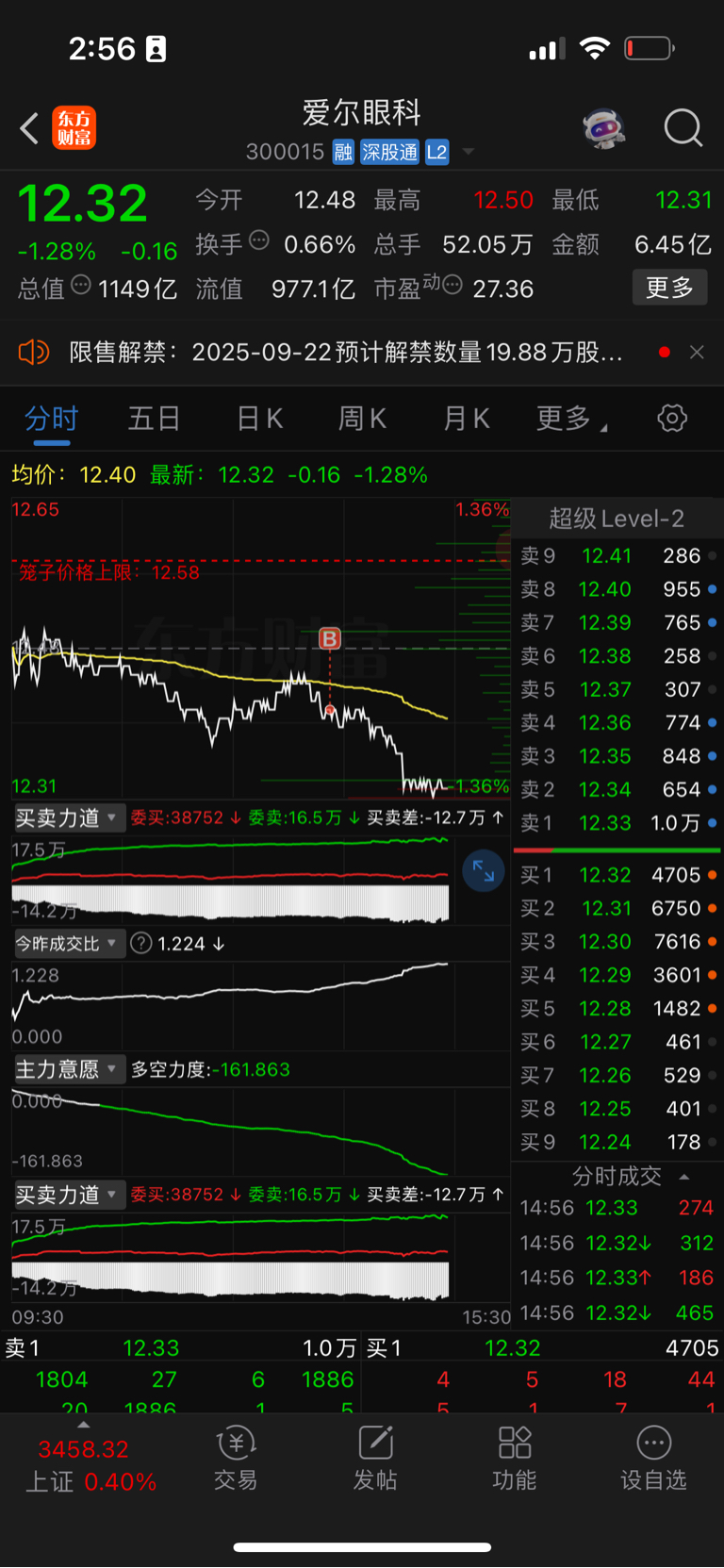Tap the 市盈 info icon
Screen dimensions: 724x1568
452,284
